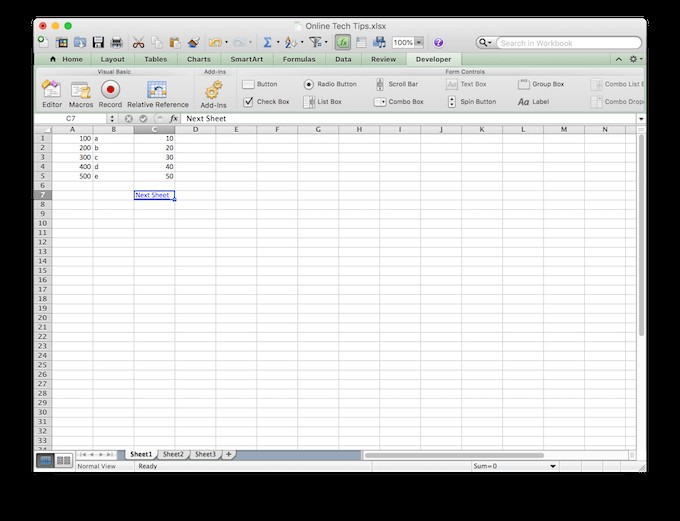Print using the printer icon
This screenshot has width=680, height=521.
pos(117,43)
